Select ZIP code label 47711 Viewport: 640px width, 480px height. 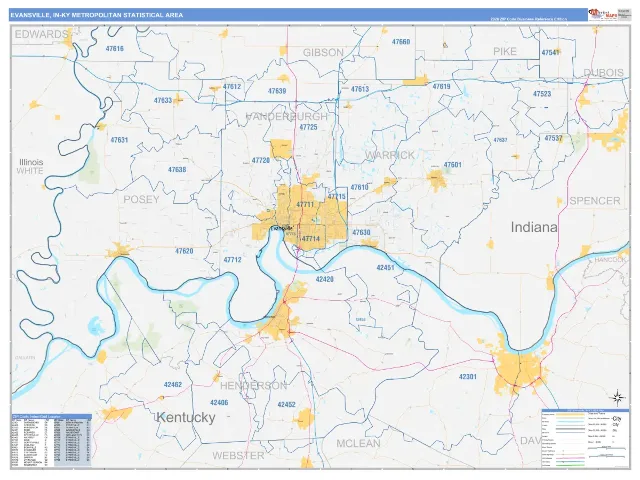tap(305, 204)
